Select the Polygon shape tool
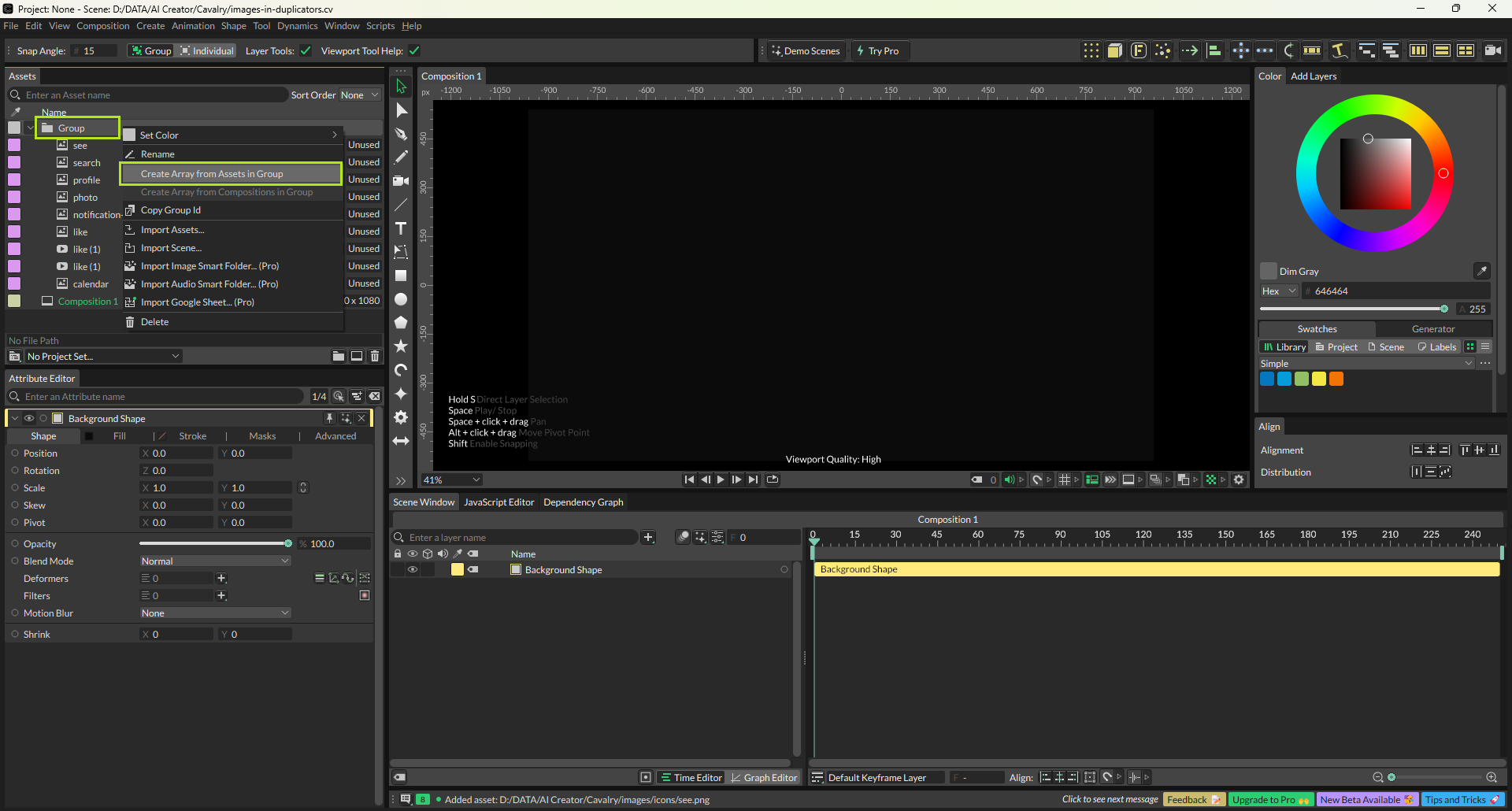The image size is (1512, 811). tap(401, 323)
